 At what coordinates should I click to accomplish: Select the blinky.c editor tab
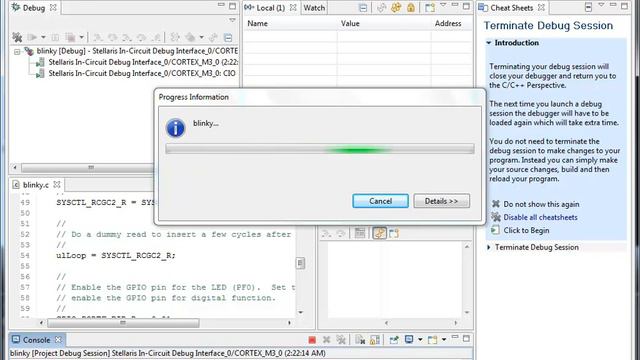point(36,185)
